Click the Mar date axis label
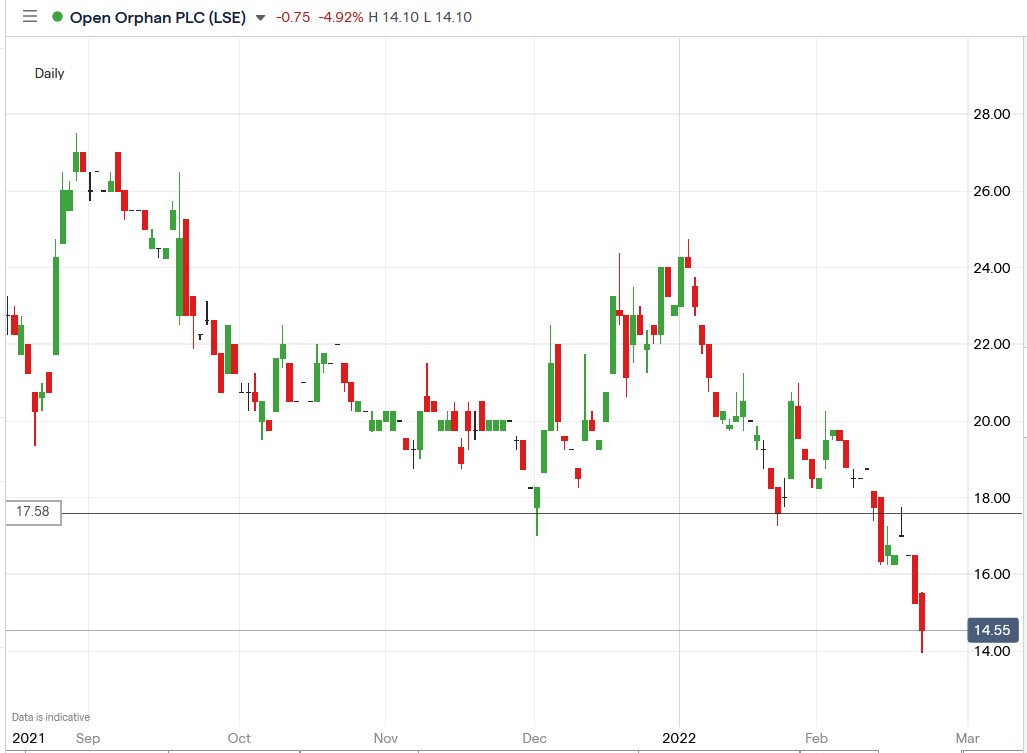 coord(967,738)
